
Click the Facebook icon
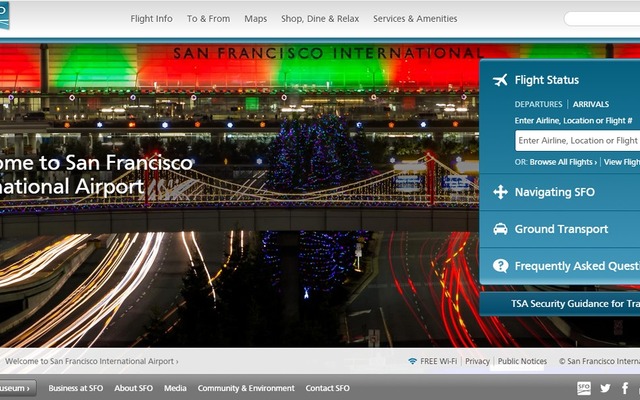pyautogui.click(x=625, y=388)
